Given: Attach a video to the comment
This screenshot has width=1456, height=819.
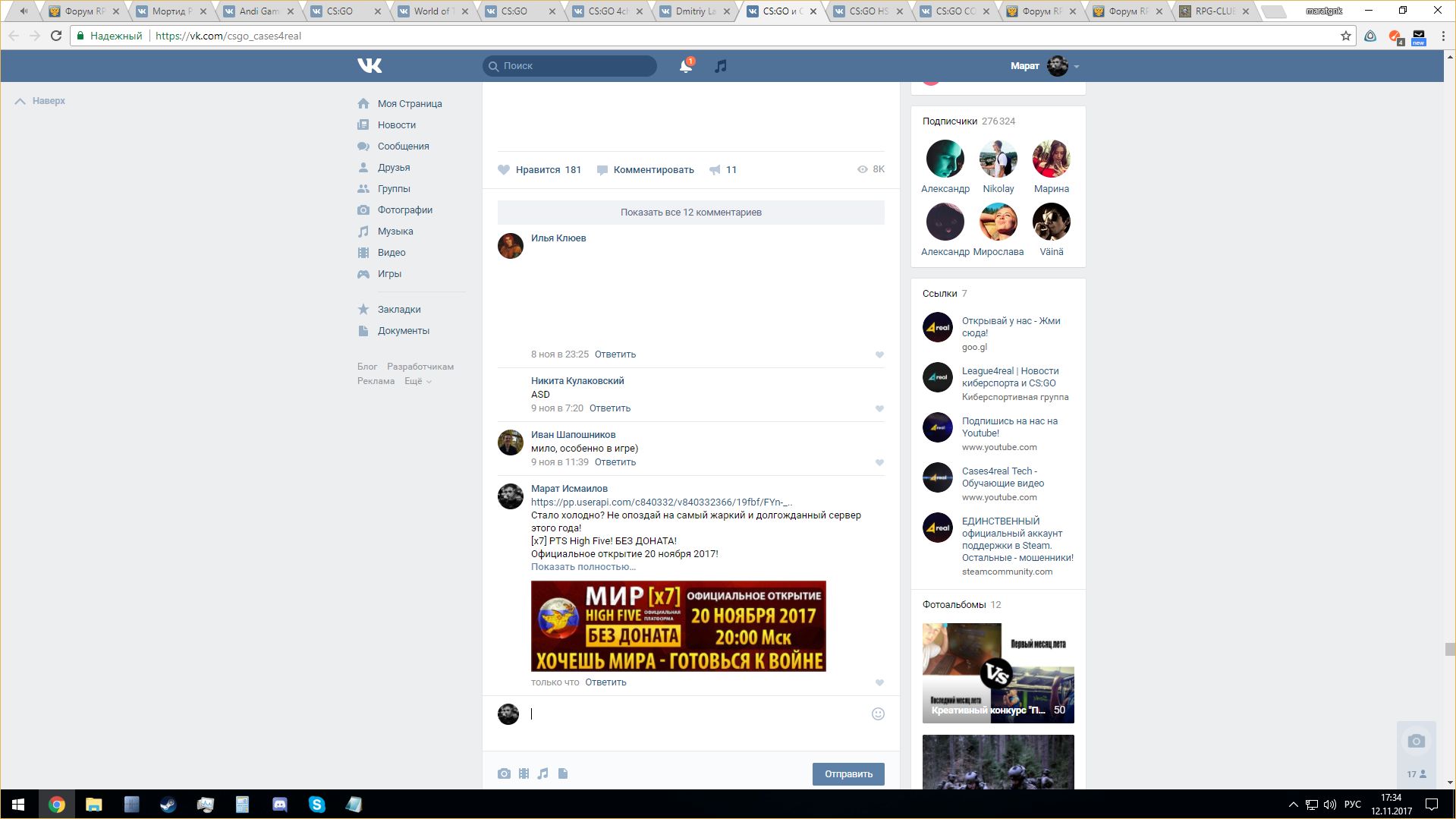Looking at the screenshot, I should coord(524,773).
